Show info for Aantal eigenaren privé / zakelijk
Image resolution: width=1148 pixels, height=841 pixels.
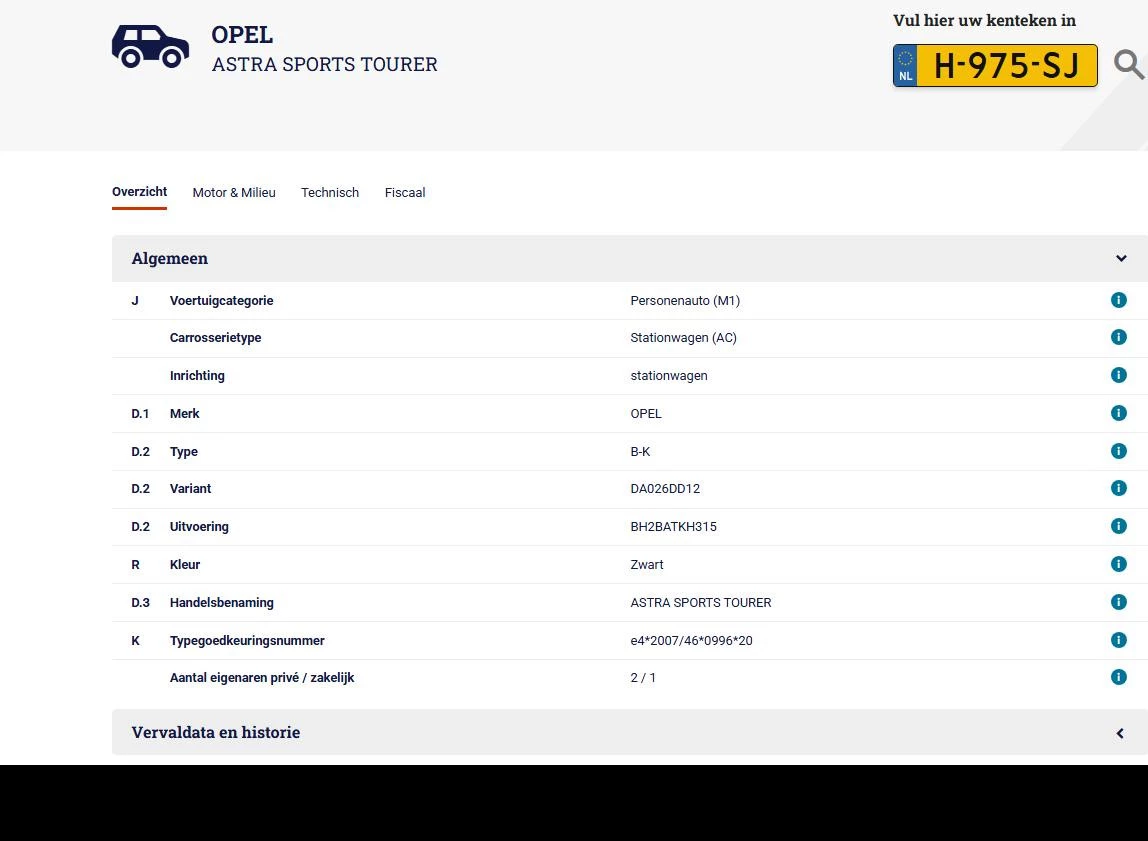(x=1119, y=677)
